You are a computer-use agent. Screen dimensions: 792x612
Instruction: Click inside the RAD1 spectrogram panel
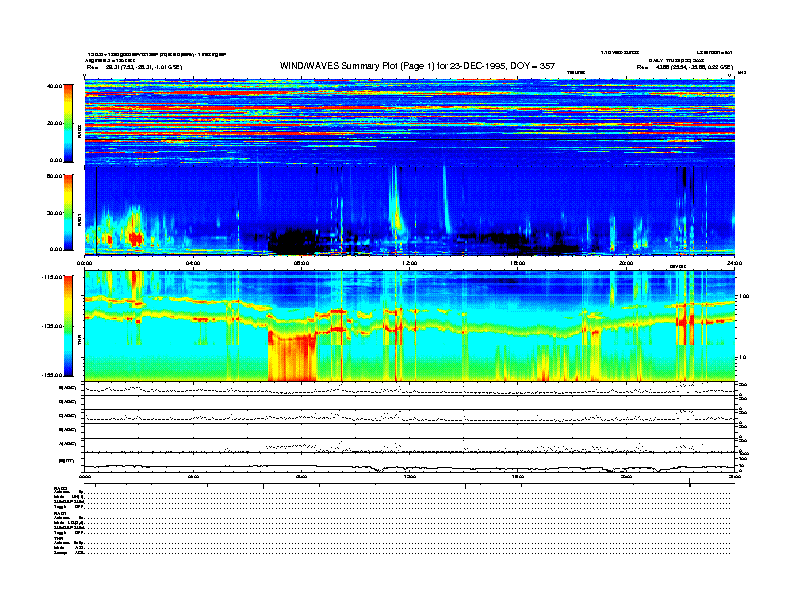pyautogui.click(x=410, y=211)
